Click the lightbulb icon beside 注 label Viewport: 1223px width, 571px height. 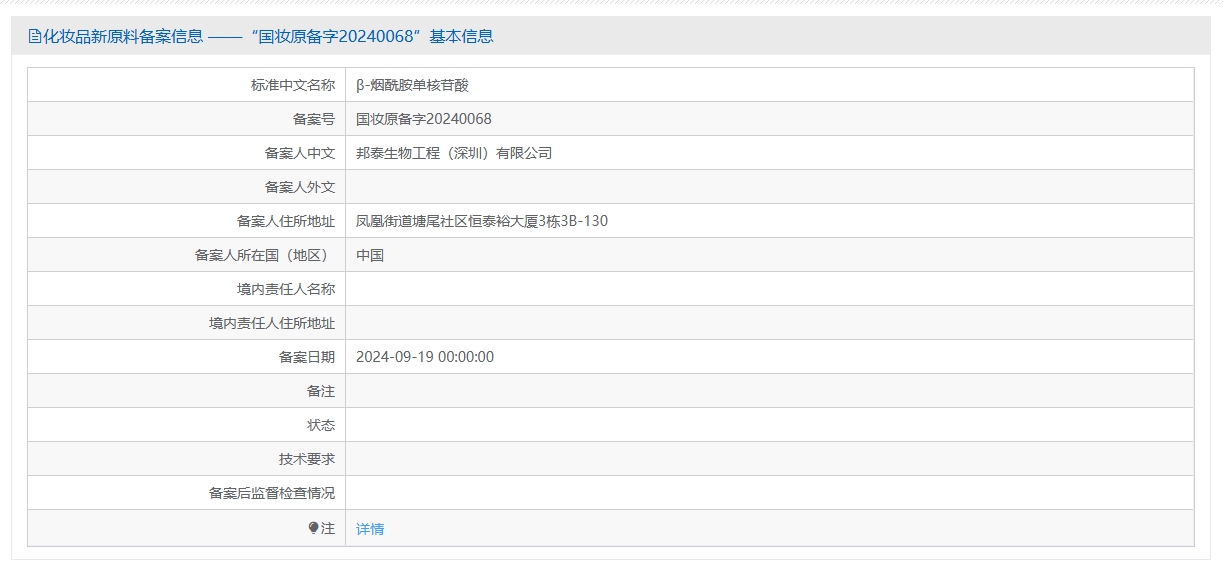[x=313, y=528]
